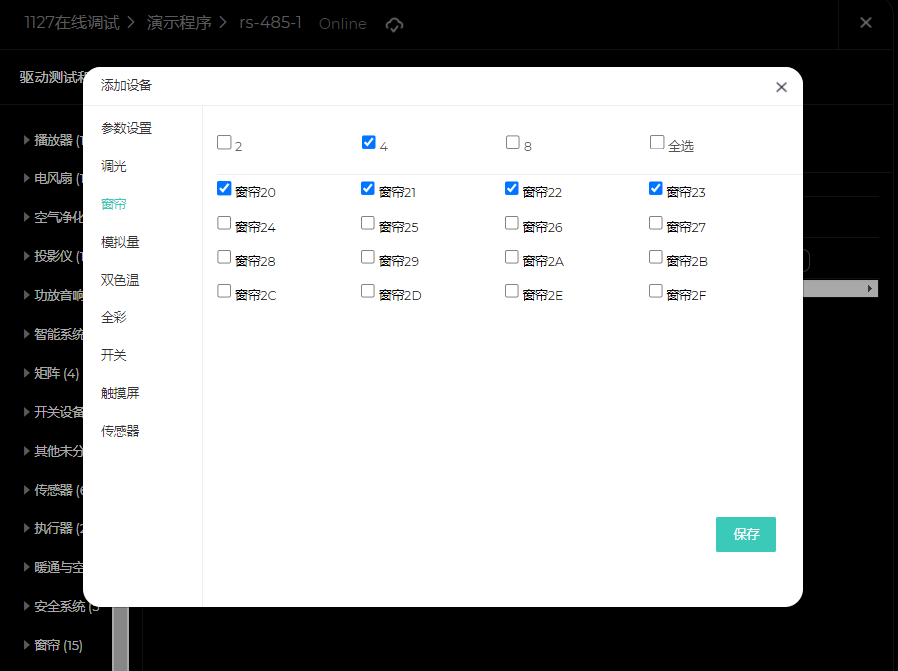
Task: Check the 8 checkbox
Action: [x=513, y=142]
